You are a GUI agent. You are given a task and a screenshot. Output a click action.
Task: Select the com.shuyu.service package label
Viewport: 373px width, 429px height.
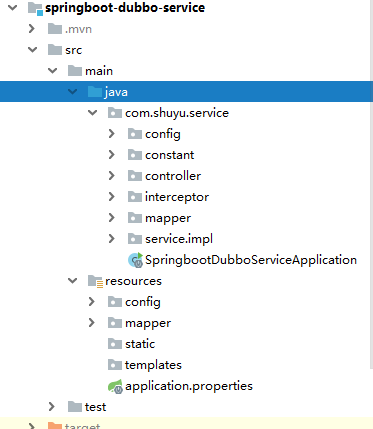[177, 113]
